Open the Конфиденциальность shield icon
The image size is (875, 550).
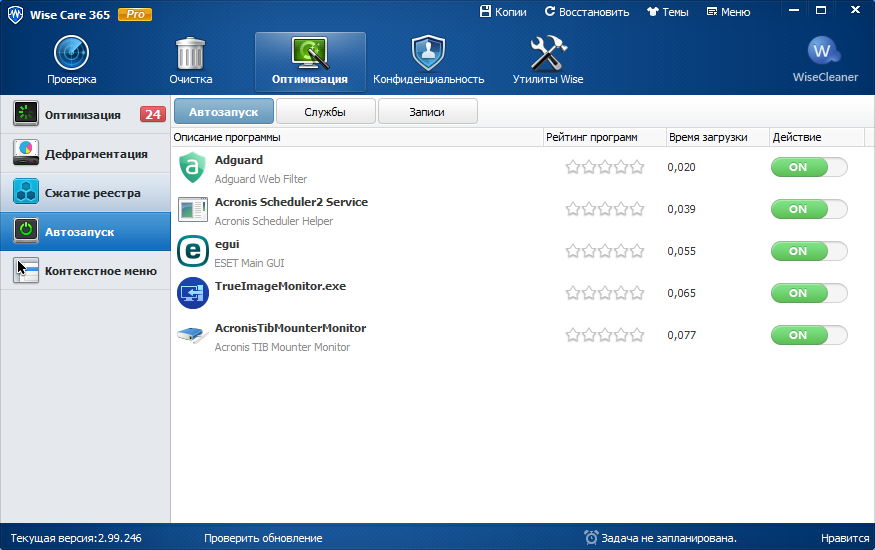[428, 53]
